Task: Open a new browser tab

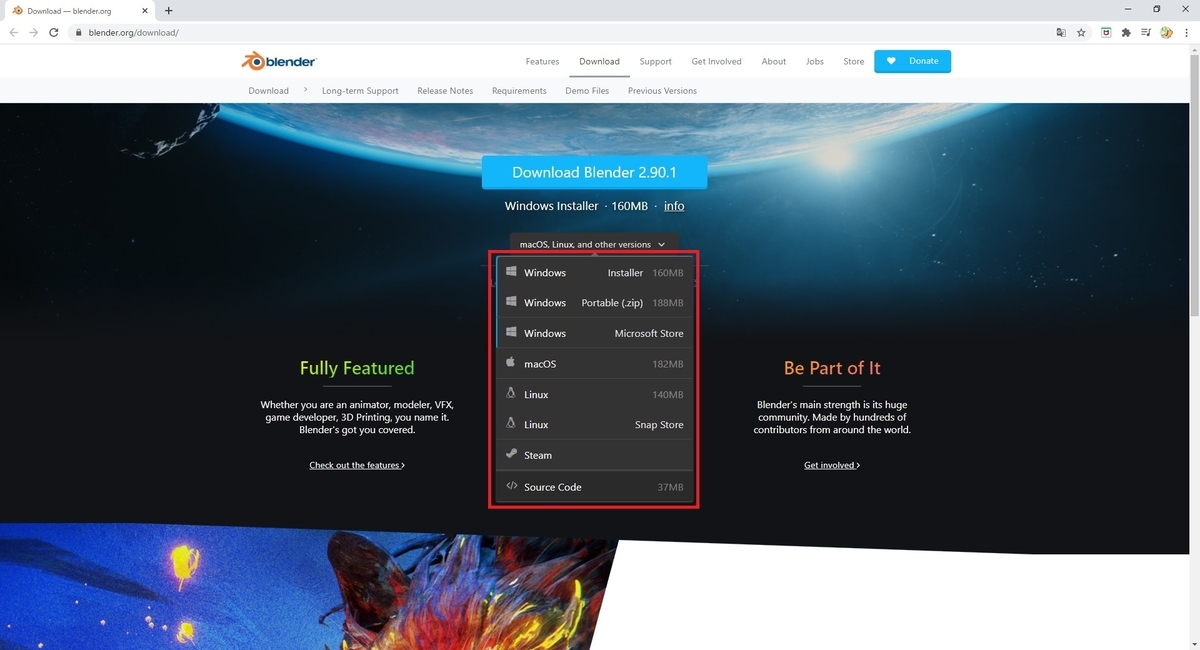Action: point(168,10)
